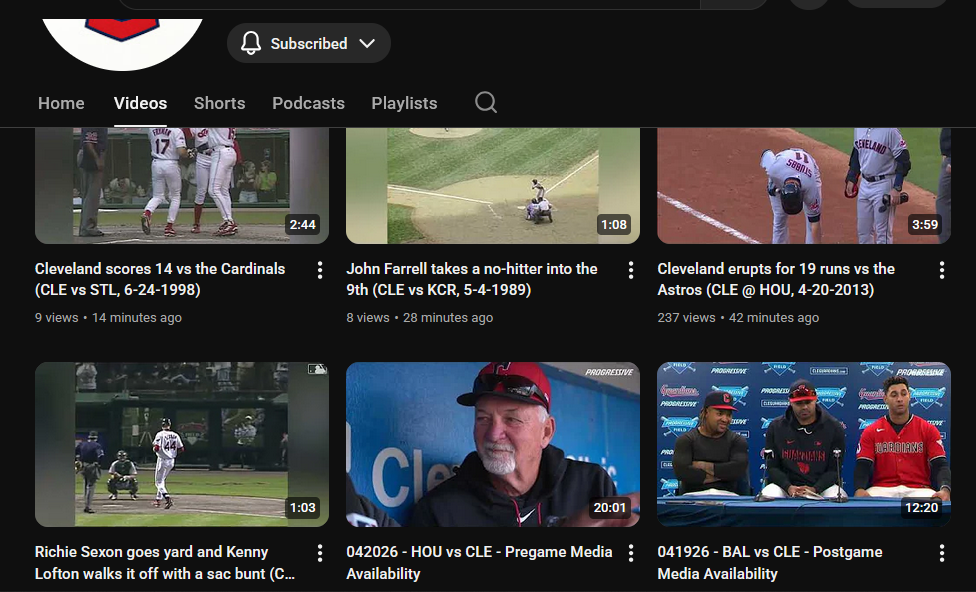Open the Playlists tab
The image size is (976, 592).
[405, 103]
